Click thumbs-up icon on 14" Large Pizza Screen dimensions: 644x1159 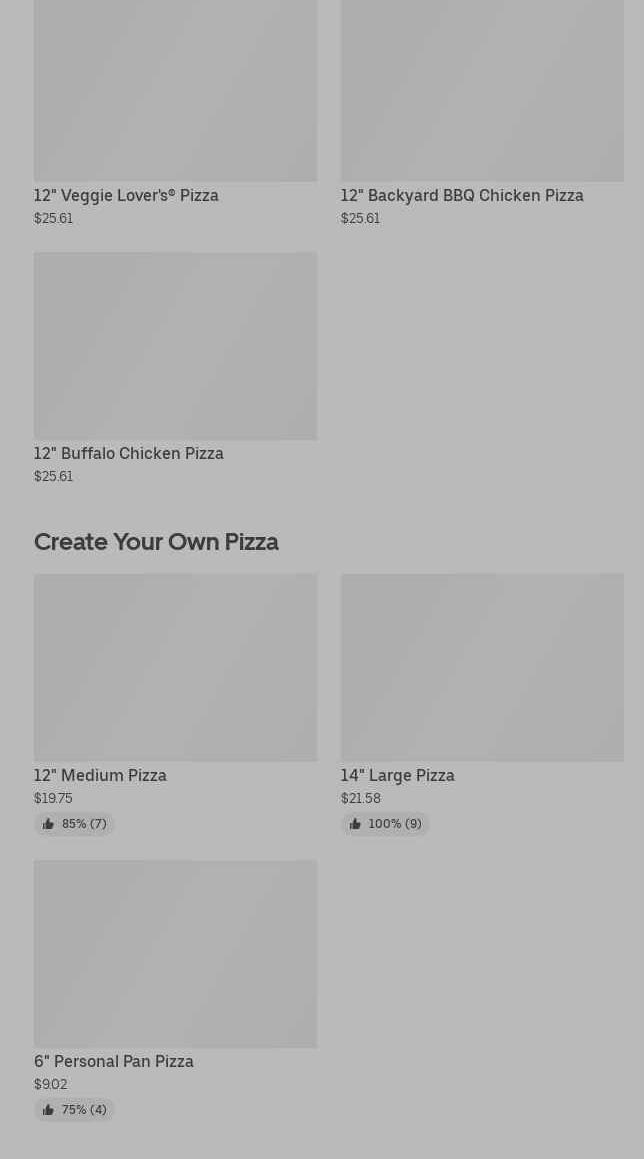tap(355, 824)
